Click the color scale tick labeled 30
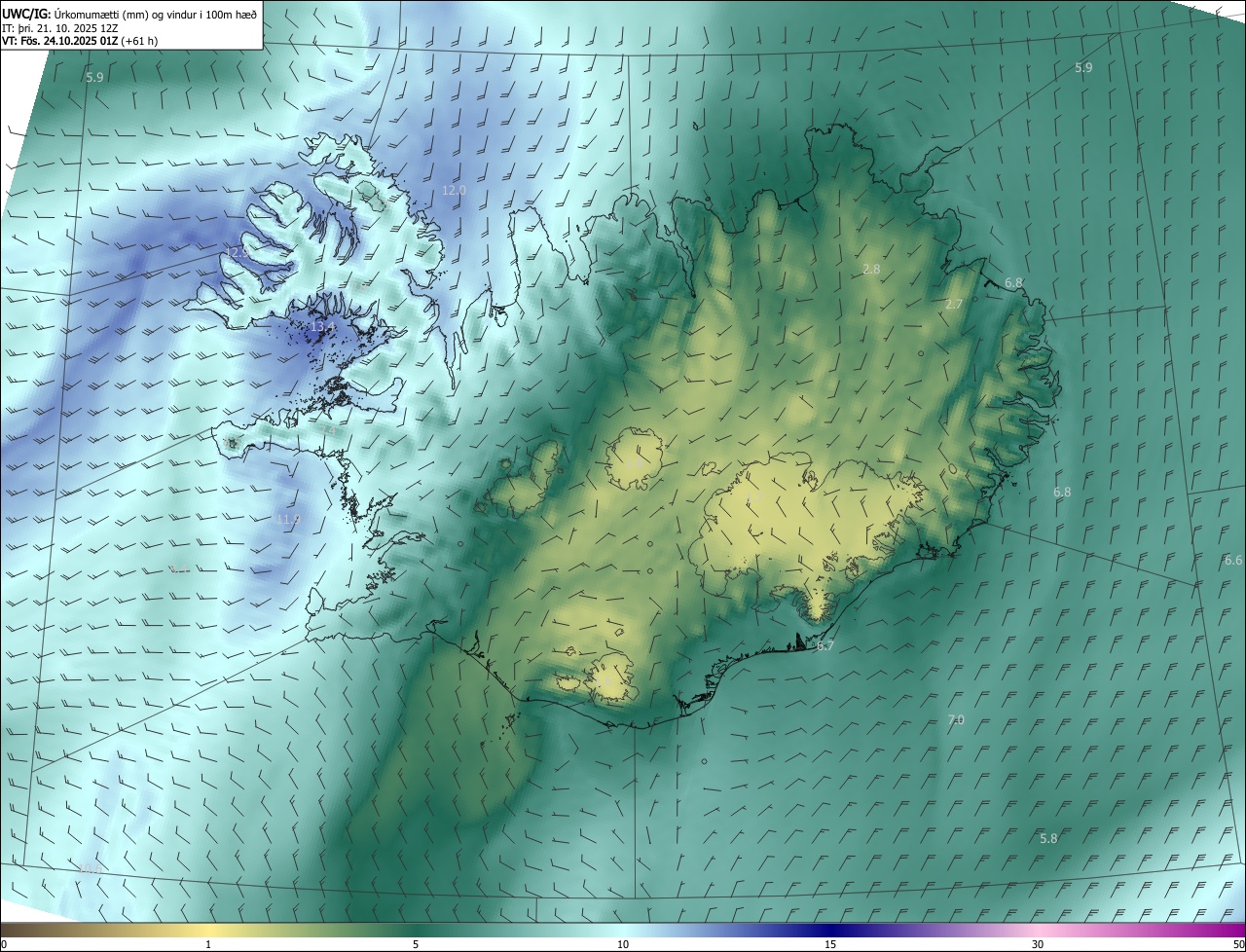The height and width of the screenshot is (952, 1246). (x=1038, y=944)
